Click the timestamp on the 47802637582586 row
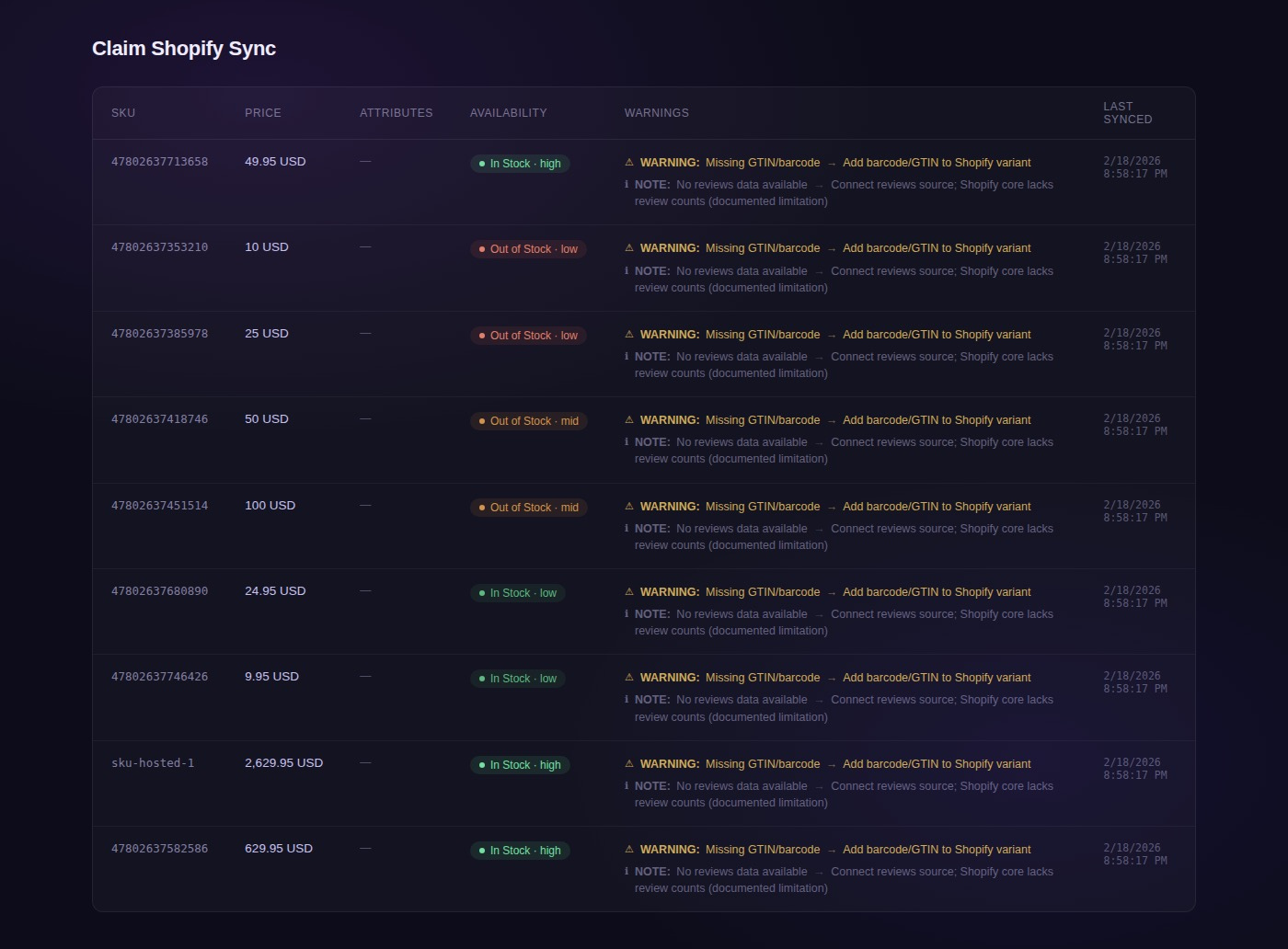The height and width of the screenshot is (949, 1288). 1132,855
